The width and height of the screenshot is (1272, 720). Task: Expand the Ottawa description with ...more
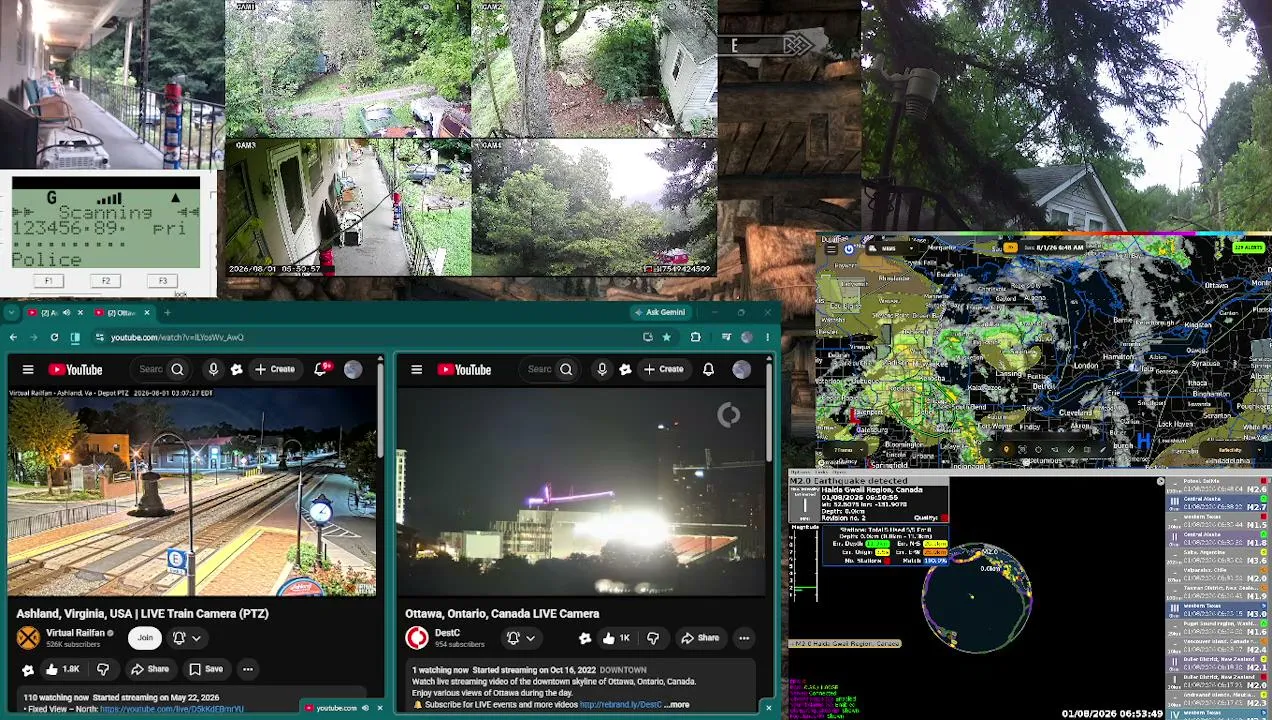(677, 705)
